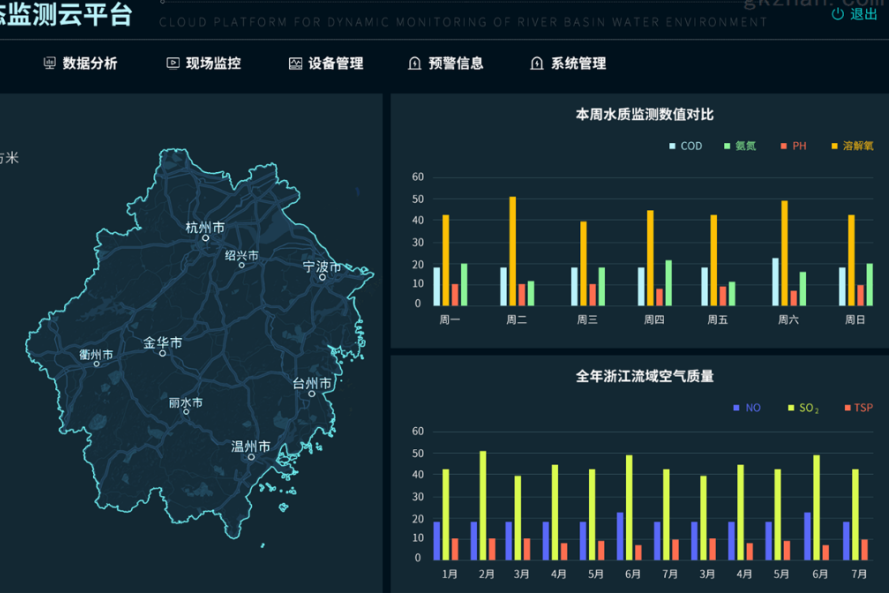Open the 设备管理 device icon

295,63
